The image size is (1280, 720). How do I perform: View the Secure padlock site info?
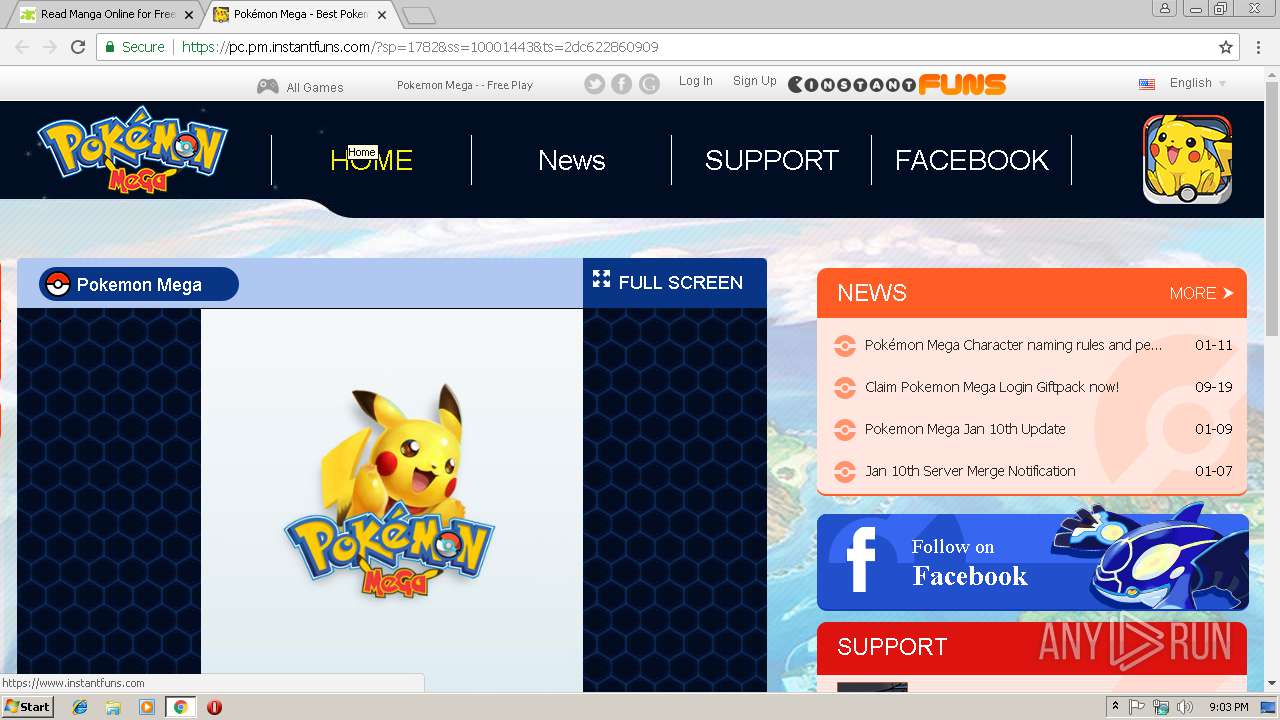point(134,47)
